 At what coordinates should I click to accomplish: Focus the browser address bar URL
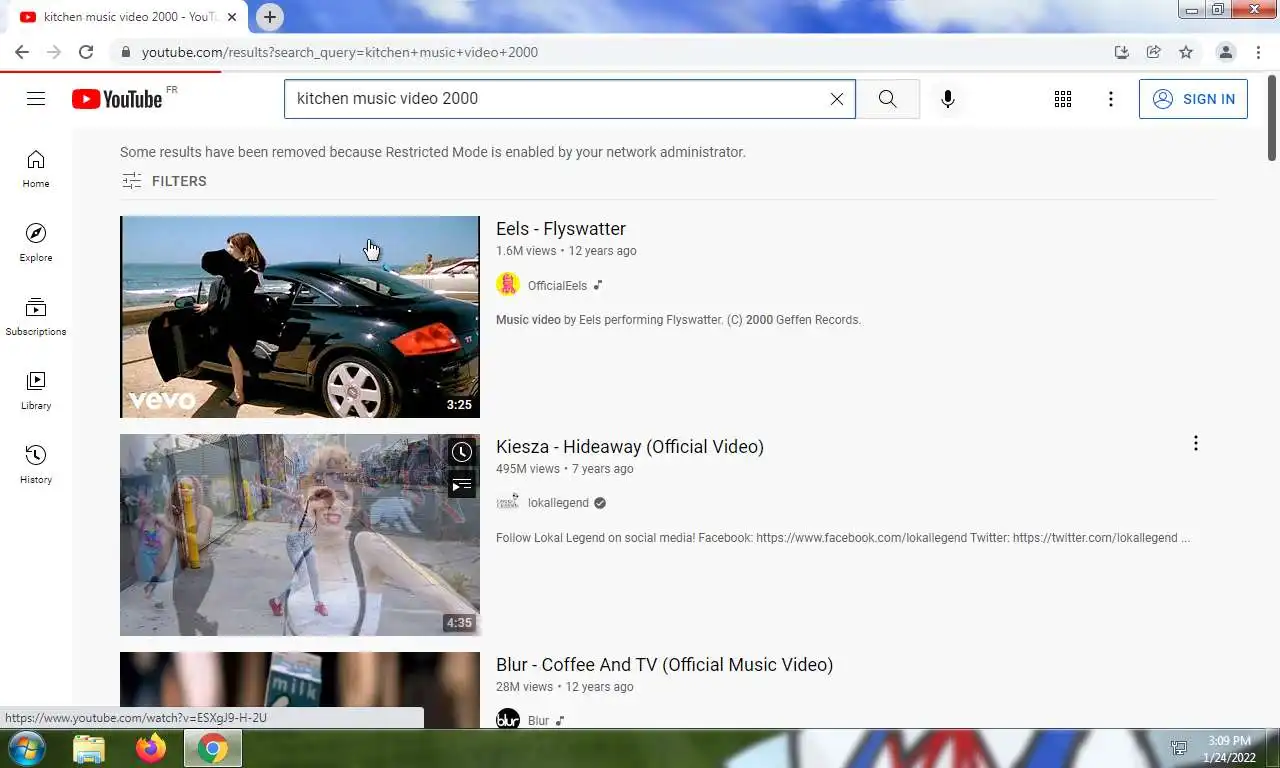340,52
